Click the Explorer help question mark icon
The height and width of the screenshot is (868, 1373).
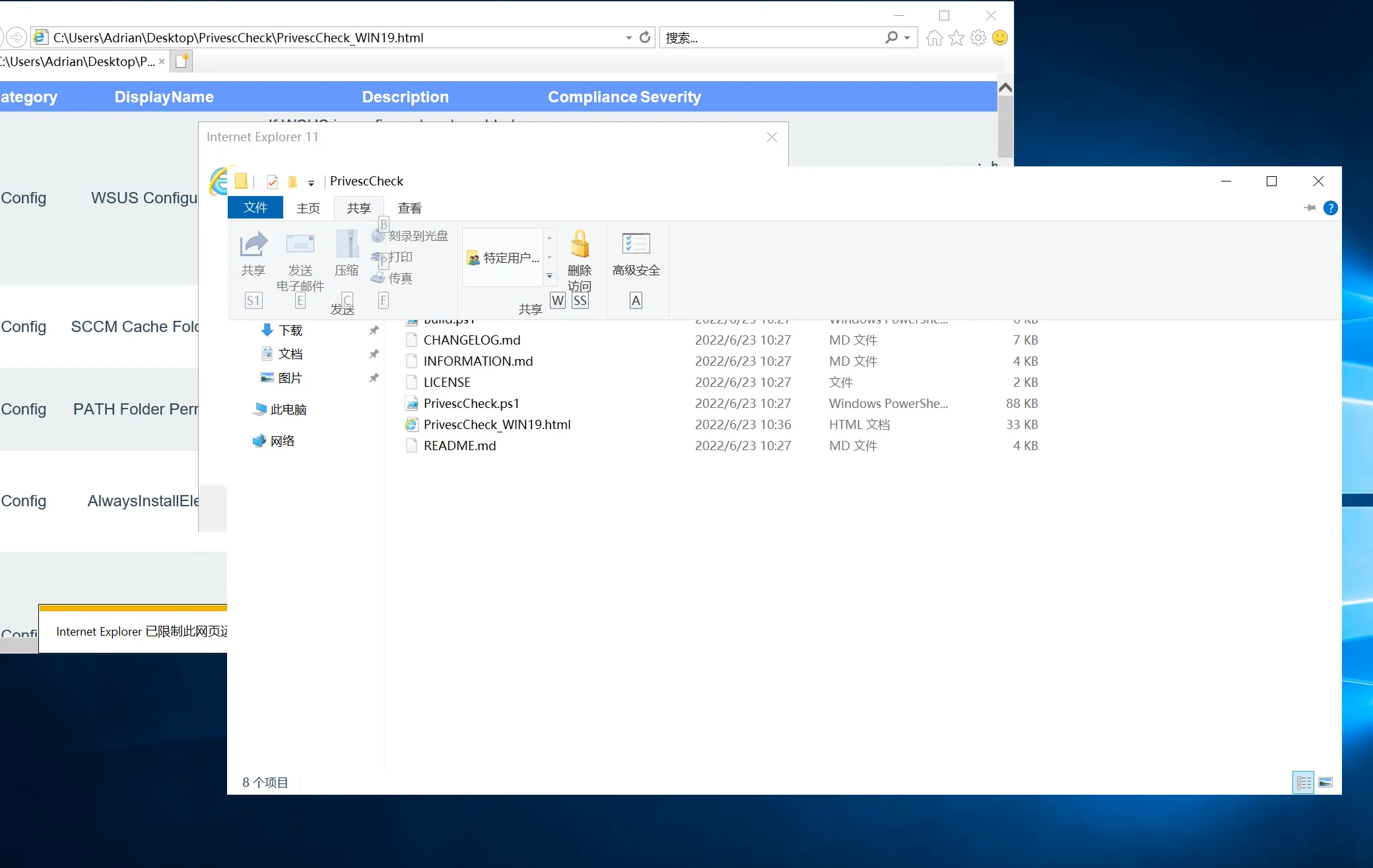click(1331, 208)
